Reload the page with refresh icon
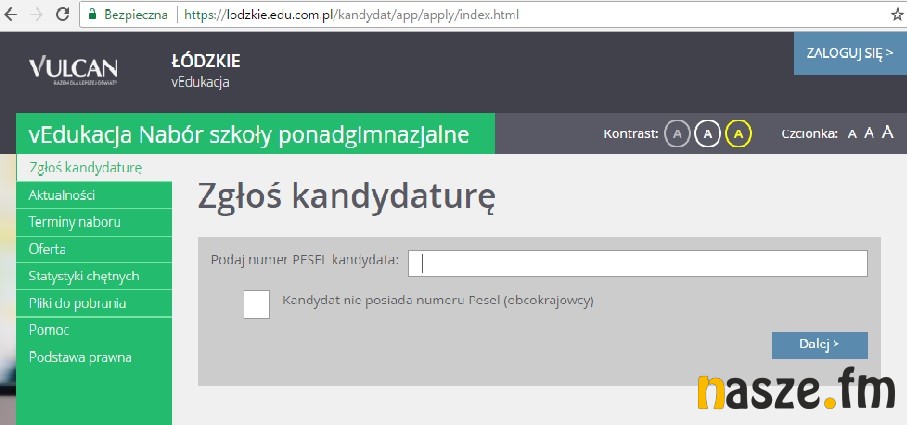This screenshot has height=425, width=907. [x=63, y=16]
